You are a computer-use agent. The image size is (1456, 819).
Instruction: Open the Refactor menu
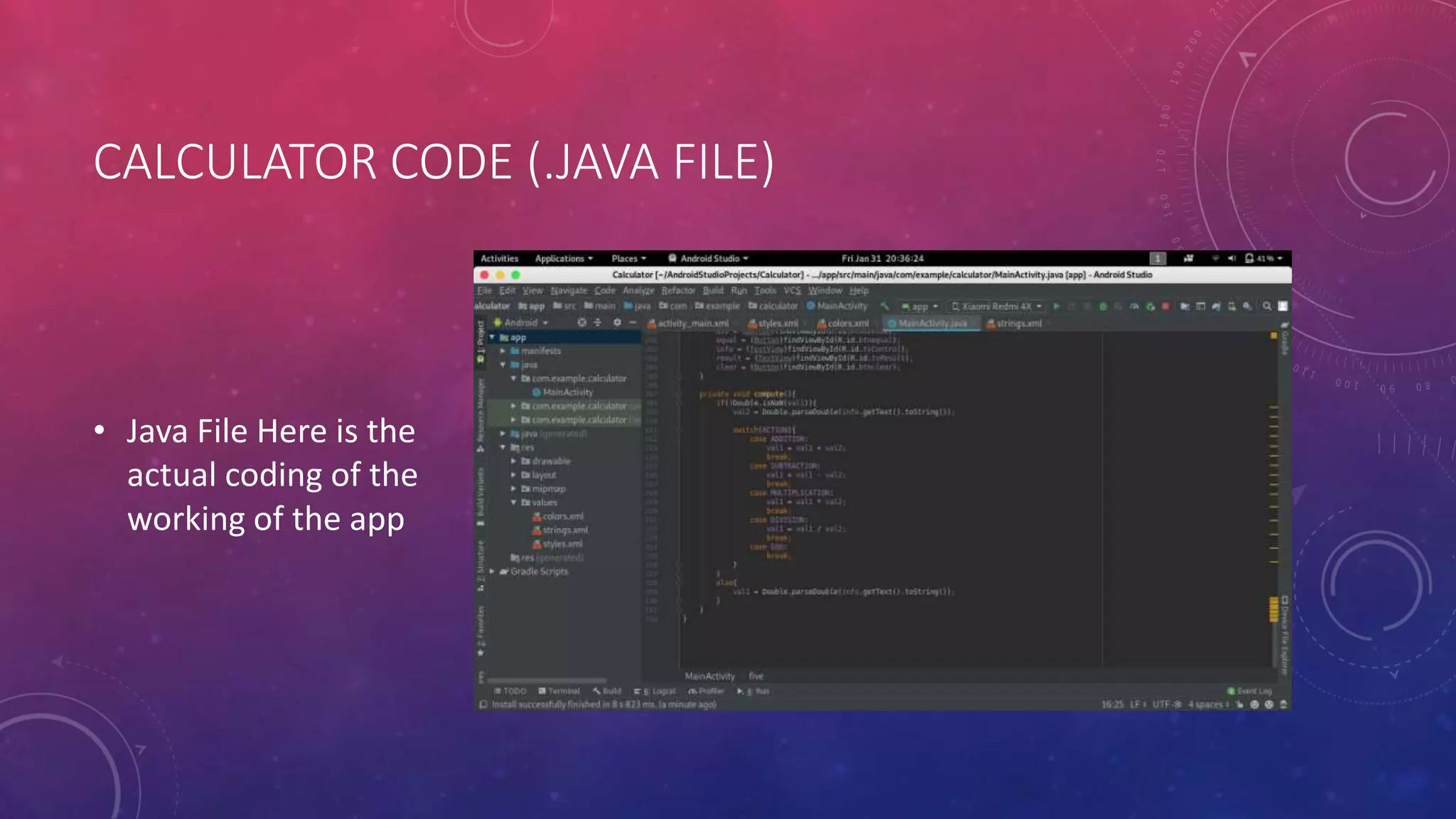[x=678, y=291]
